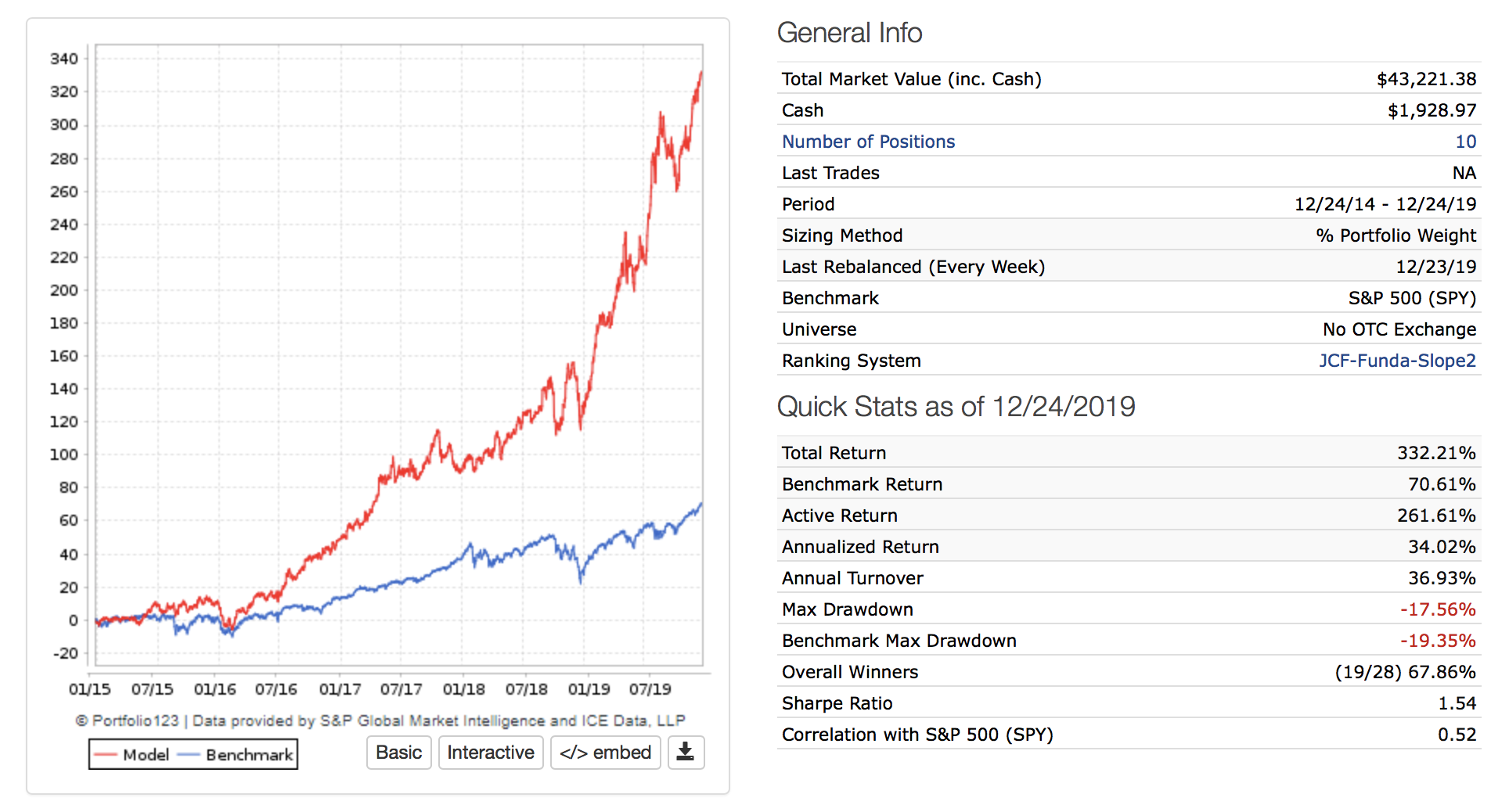Image resolution: width=1509 pixels, height=812 pixels.
Task: Click the Sharpe Ratio row label
Action: coord(837,703)
